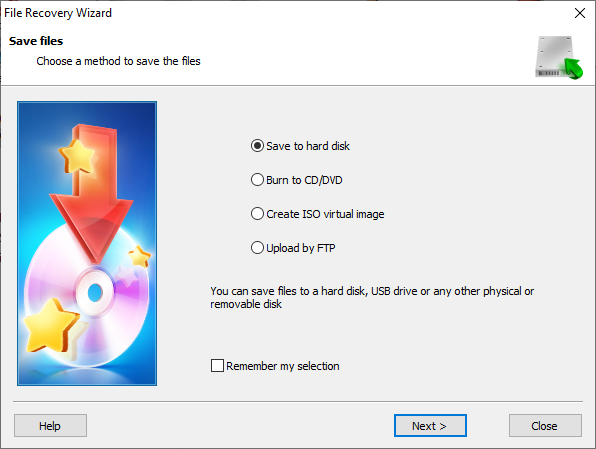Click the large yellow star at illustration bottom
This screenshot has height=449, width=596.
[51, 325]
